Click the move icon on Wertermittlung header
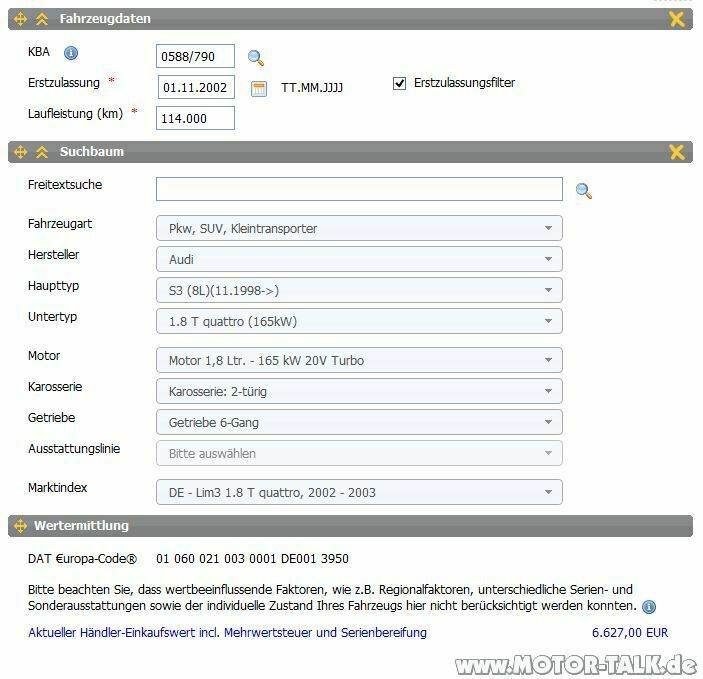Screen dimensions: 703x679 [x=20, y=525]
